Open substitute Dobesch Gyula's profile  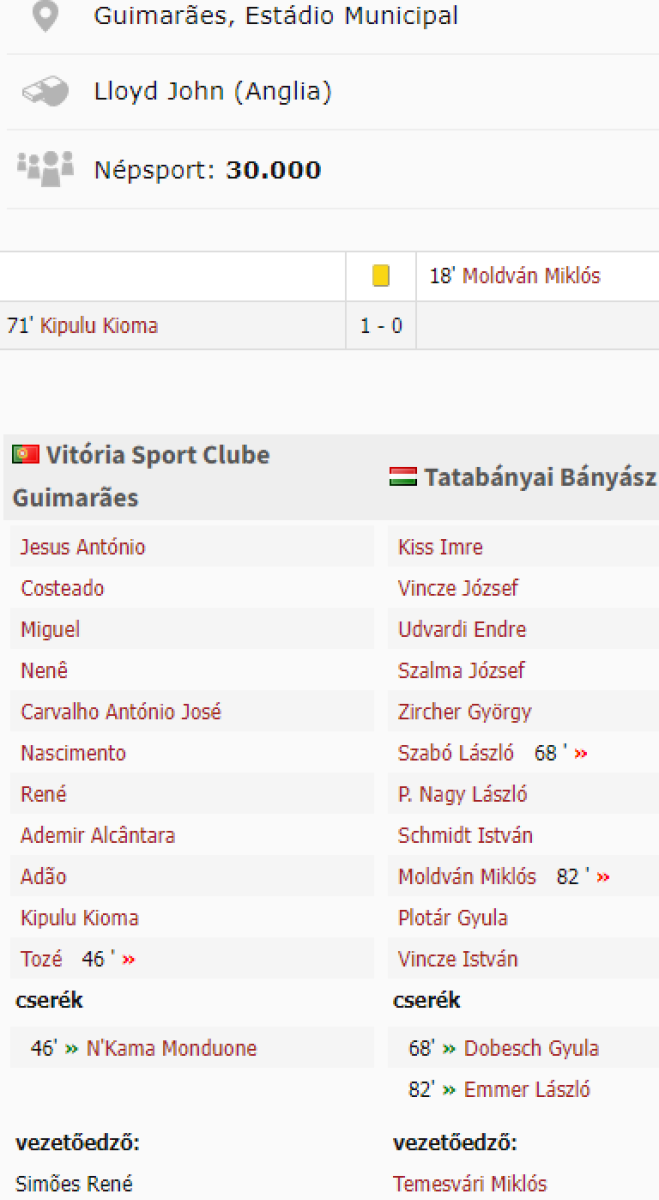(x=531, y=1049)
